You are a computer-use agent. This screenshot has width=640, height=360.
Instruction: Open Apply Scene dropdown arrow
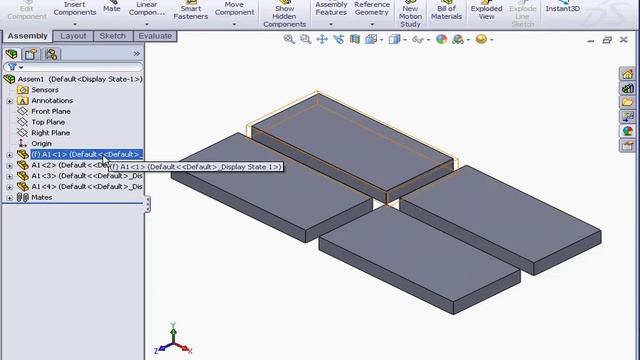click(468, 40)
